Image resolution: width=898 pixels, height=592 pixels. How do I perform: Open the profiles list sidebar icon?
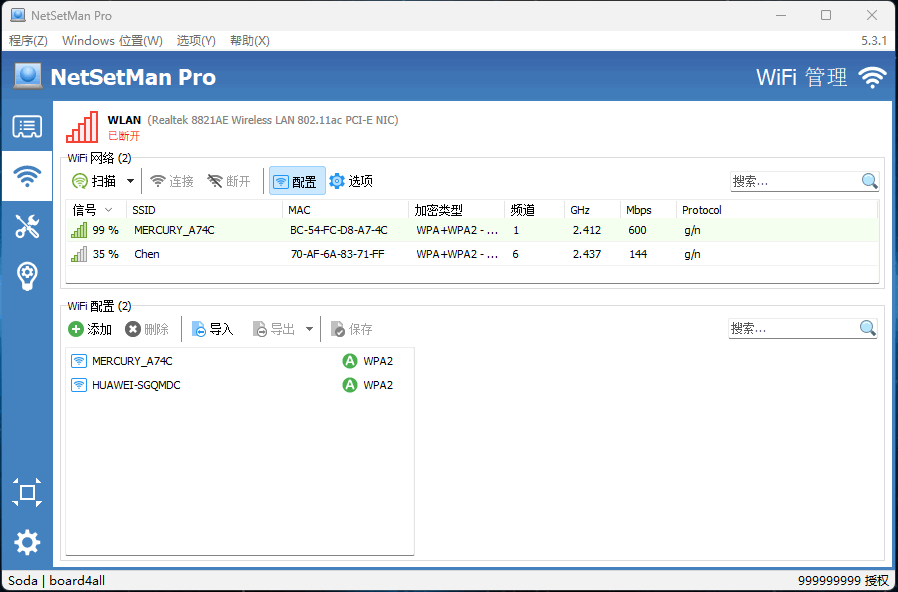[x=27, y=127]
